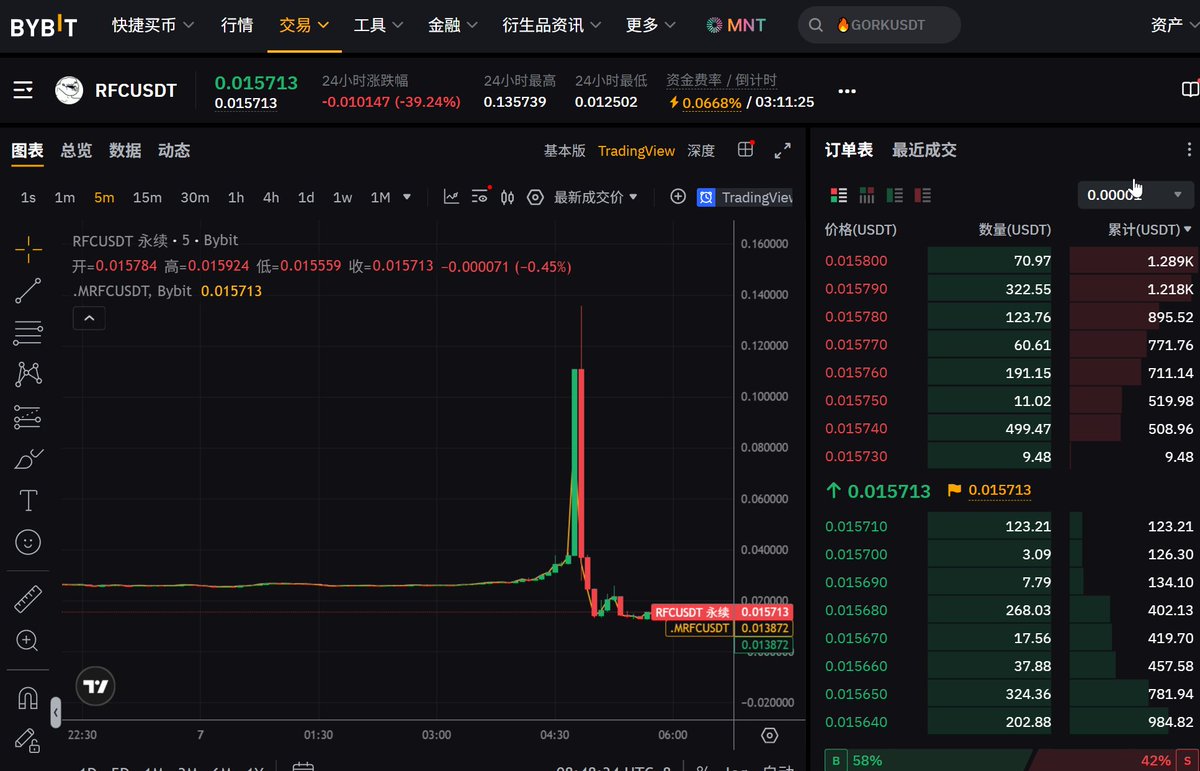
Task: Open the emoji icons tool
Action: [x=28, y=542]
